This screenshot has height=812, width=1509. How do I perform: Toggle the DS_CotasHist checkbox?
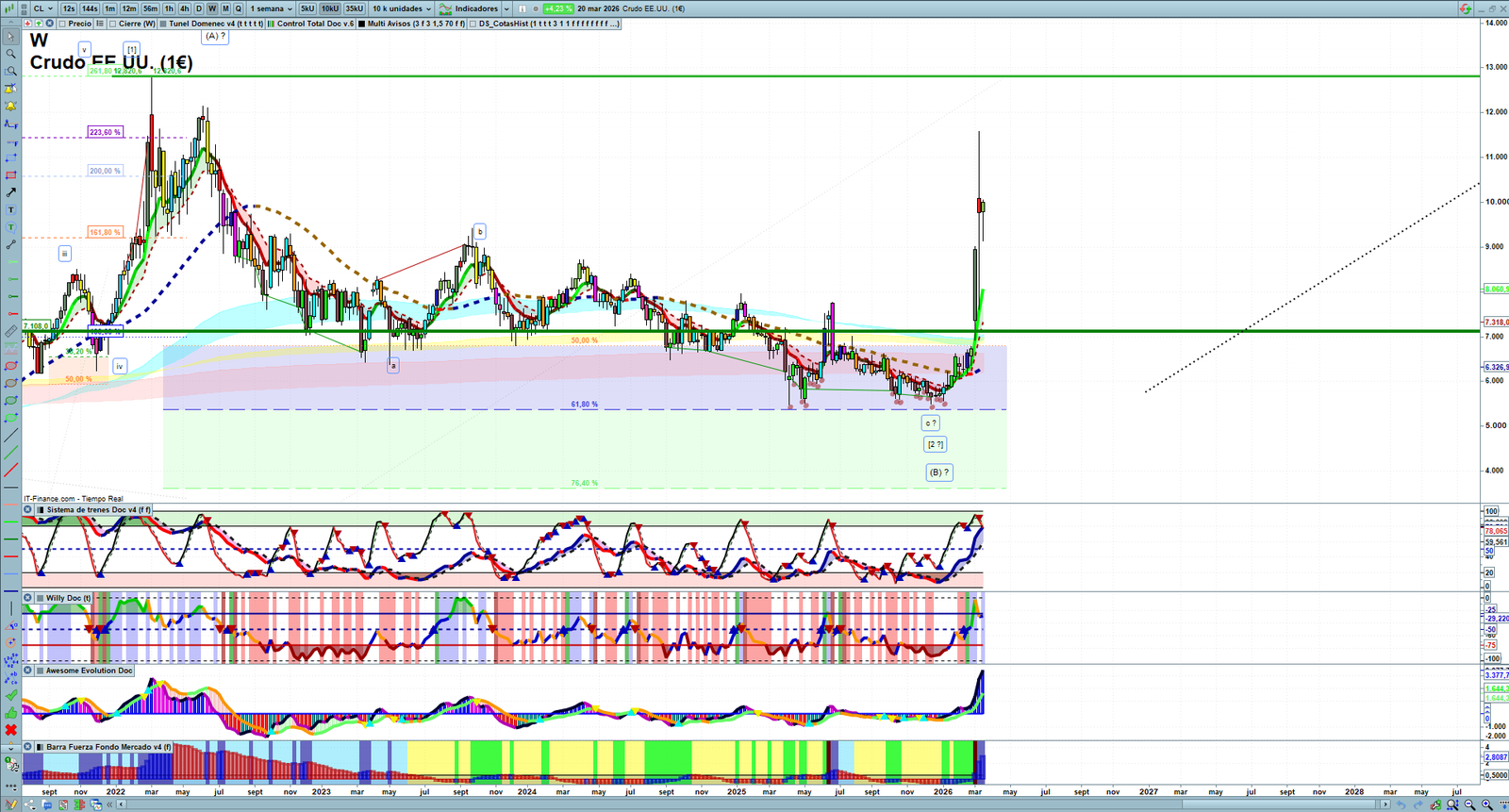click(x=473, y=24)
